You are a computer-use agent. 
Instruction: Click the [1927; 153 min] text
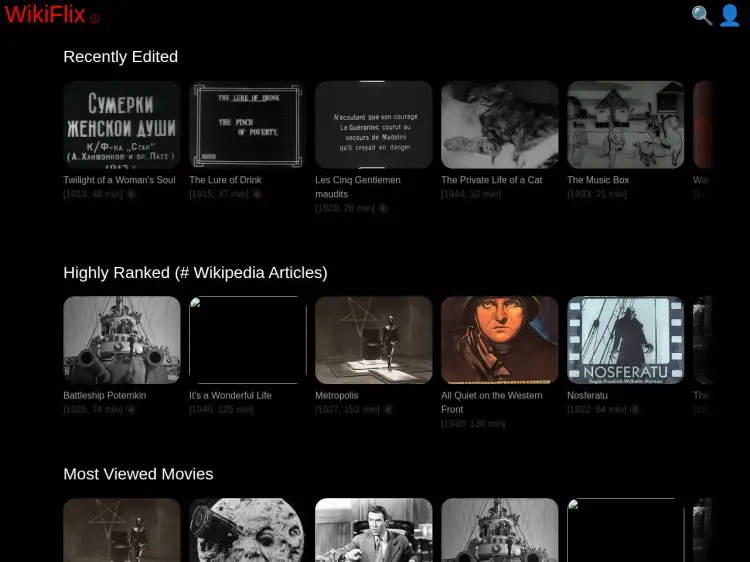347,410
